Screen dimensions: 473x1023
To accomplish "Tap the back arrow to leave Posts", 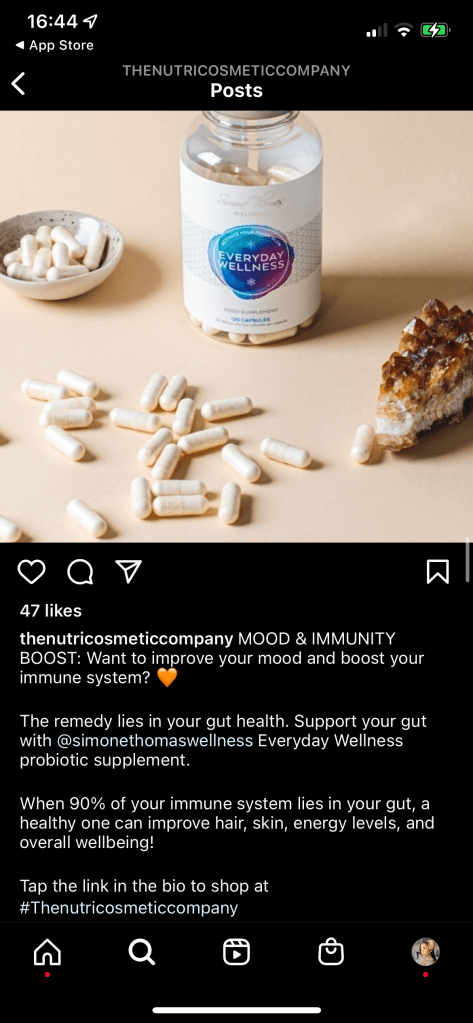I will coord(19,84).
